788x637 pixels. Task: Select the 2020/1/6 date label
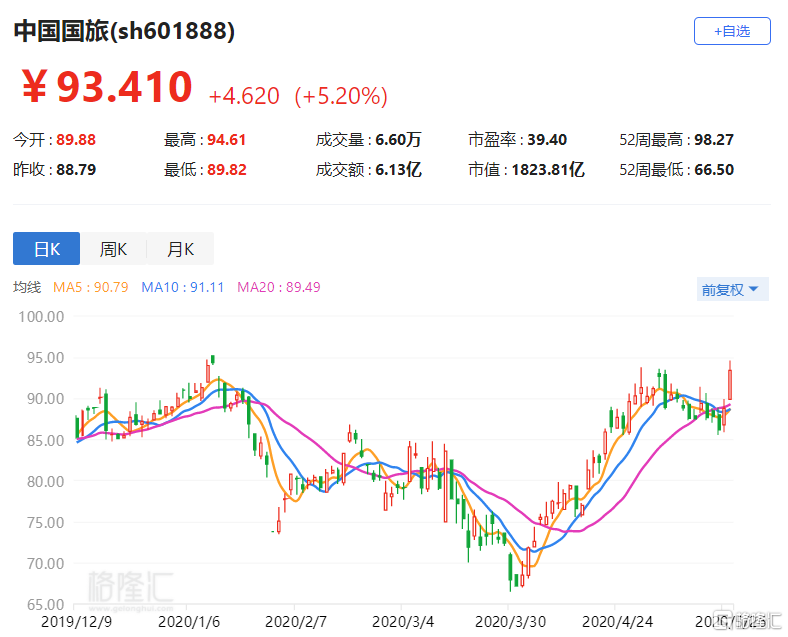point(189,622)
